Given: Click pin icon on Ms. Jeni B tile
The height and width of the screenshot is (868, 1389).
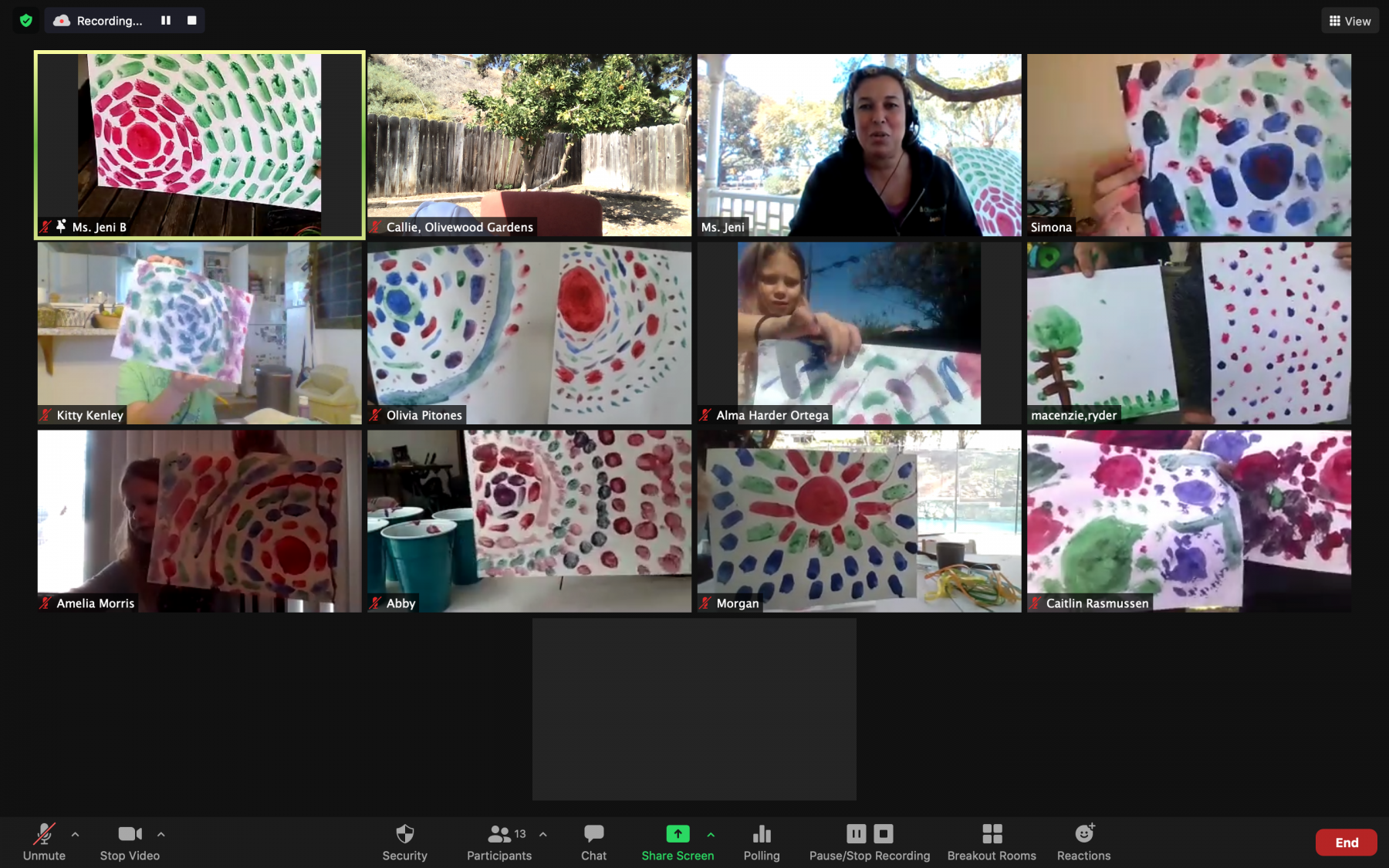Looking at the screenshot, I should [x=61, y=226].
